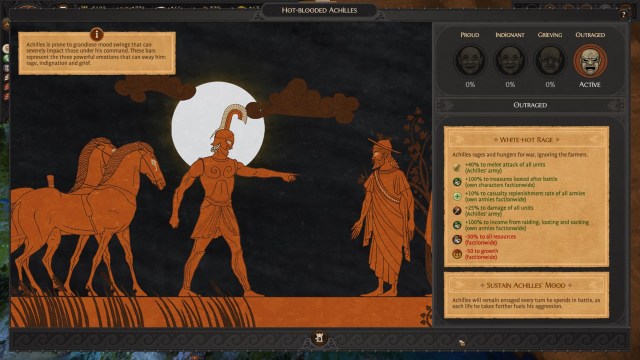Click the White-Hot Rage heading
640x360 pixels.
pyautogui.click(x=527, y=140)
